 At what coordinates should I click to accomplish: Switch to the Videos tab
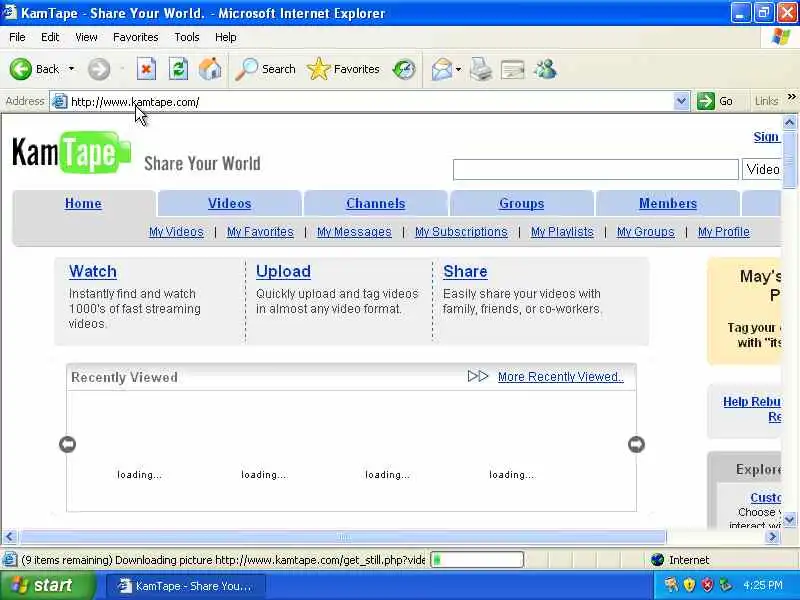click(x=230, y=204)
